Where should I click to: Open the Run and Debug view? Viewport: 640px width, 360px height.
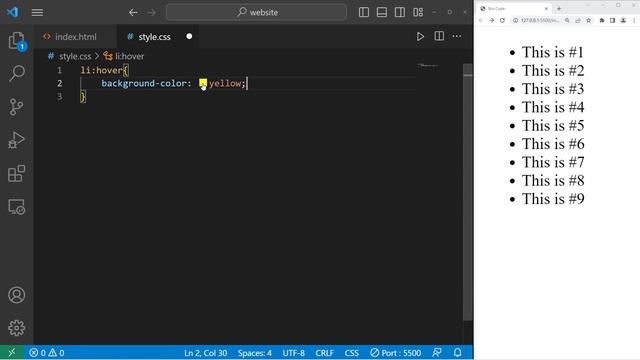tap(16, 140)
